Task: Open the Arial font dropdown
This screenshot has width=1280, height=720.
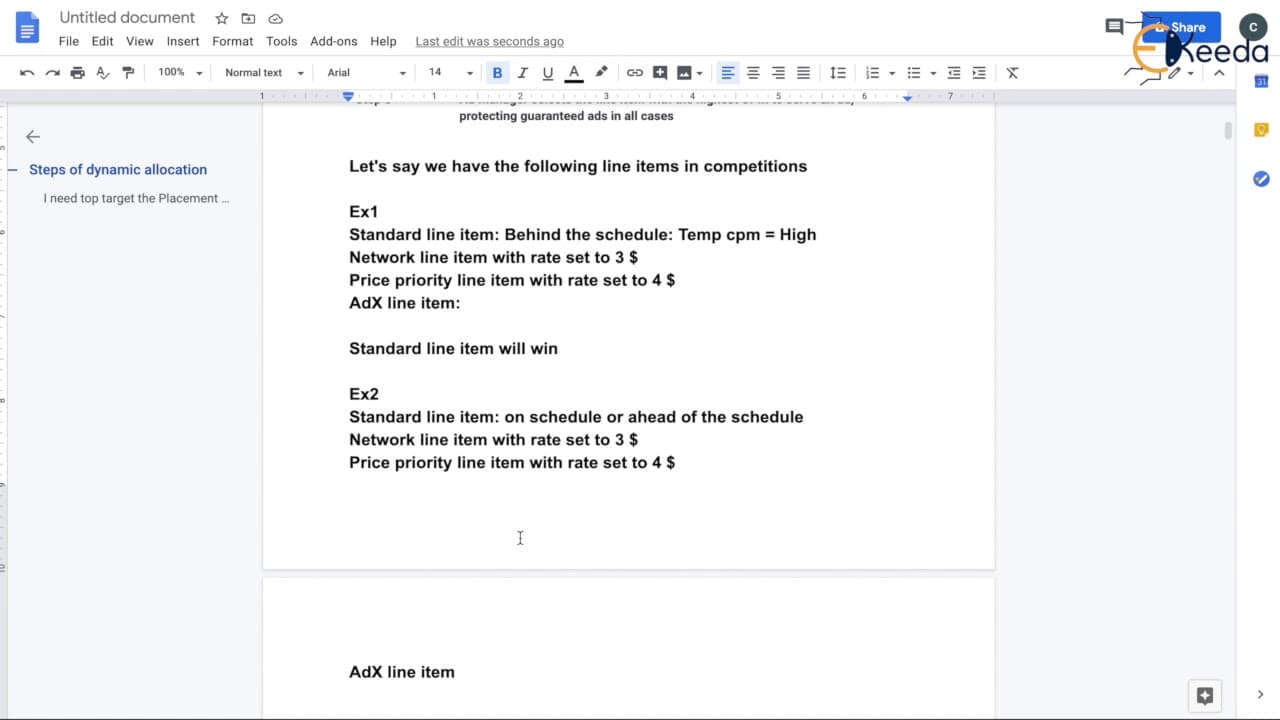Action: 367,73
